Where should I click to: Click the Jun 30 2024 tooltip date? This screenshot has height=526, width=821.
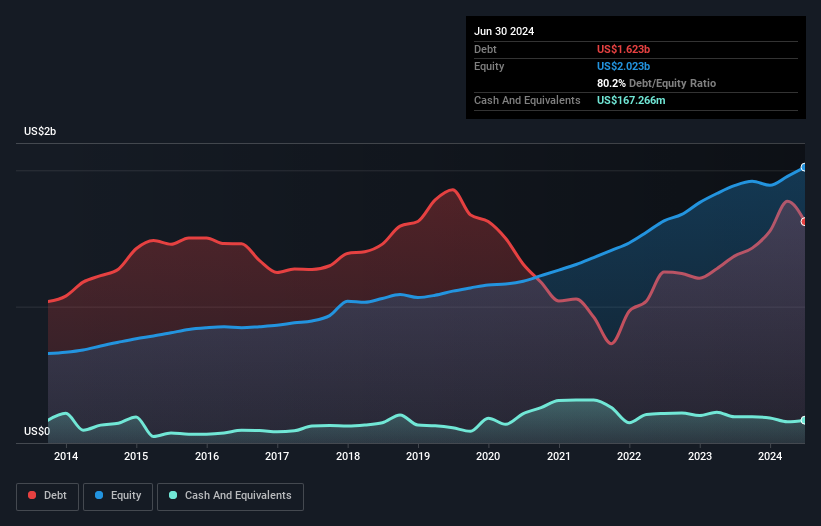point(504,31)
